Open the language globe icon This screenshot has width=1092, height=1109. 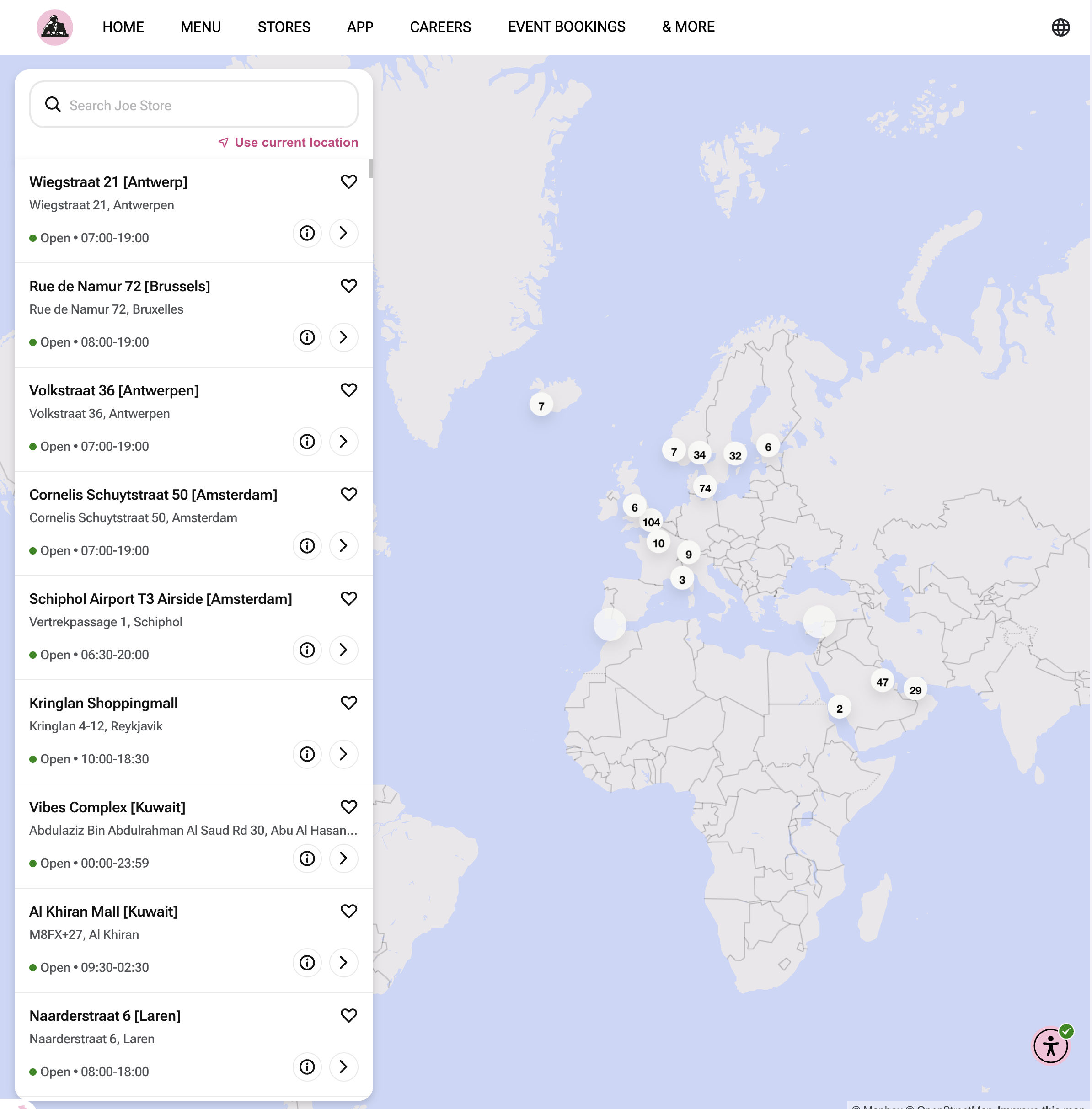1060,27
